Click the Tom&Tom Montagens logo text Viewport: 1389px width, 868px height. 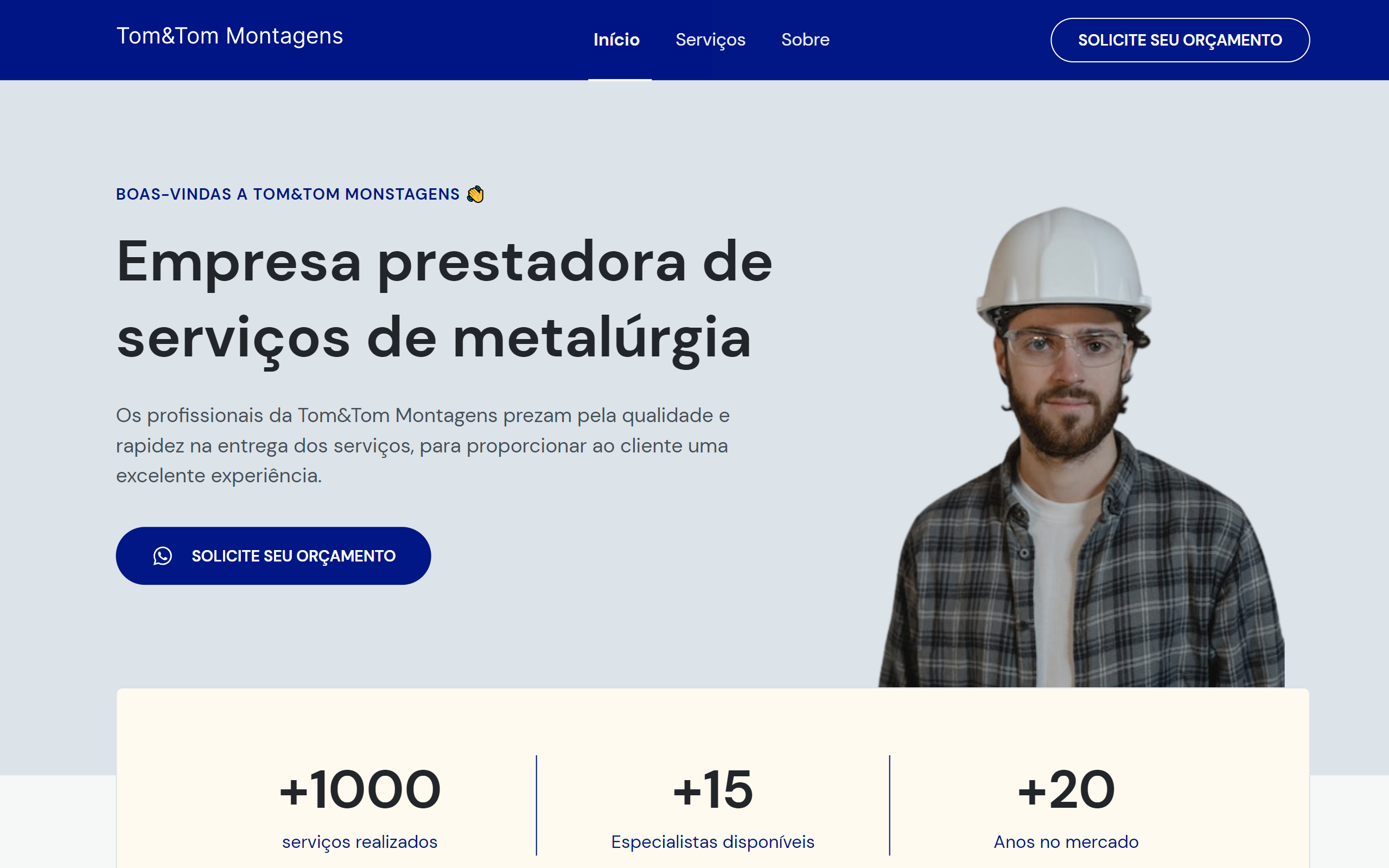230,36
